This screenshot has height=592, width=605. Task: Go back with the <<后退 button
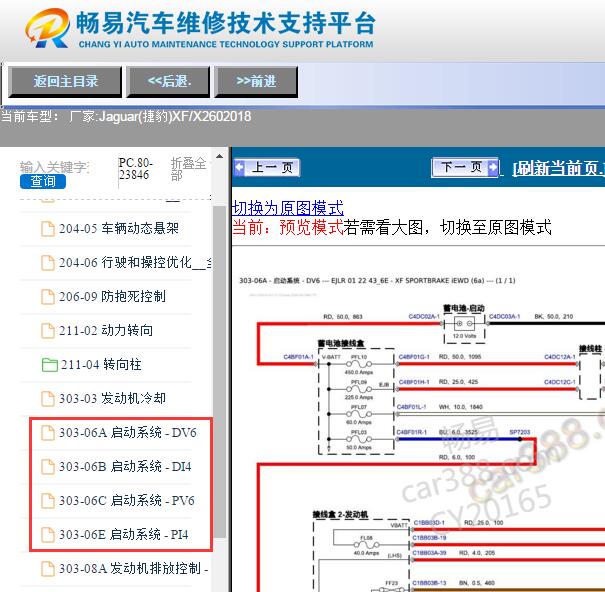click(x=169, y=81)
